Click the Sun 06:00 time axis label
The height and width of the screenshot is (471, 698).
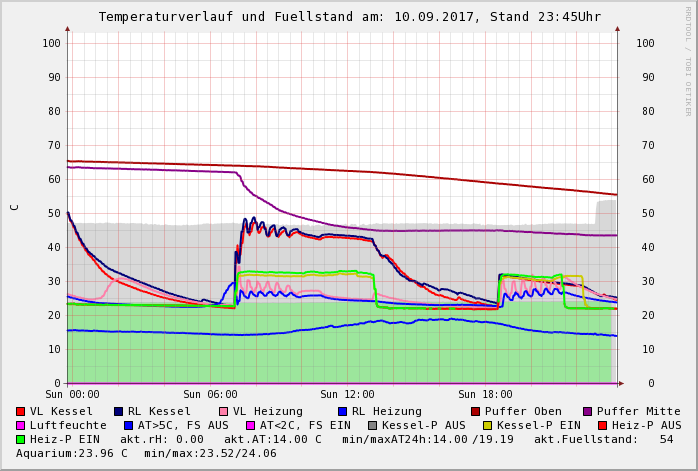click(x=210, y=395)
